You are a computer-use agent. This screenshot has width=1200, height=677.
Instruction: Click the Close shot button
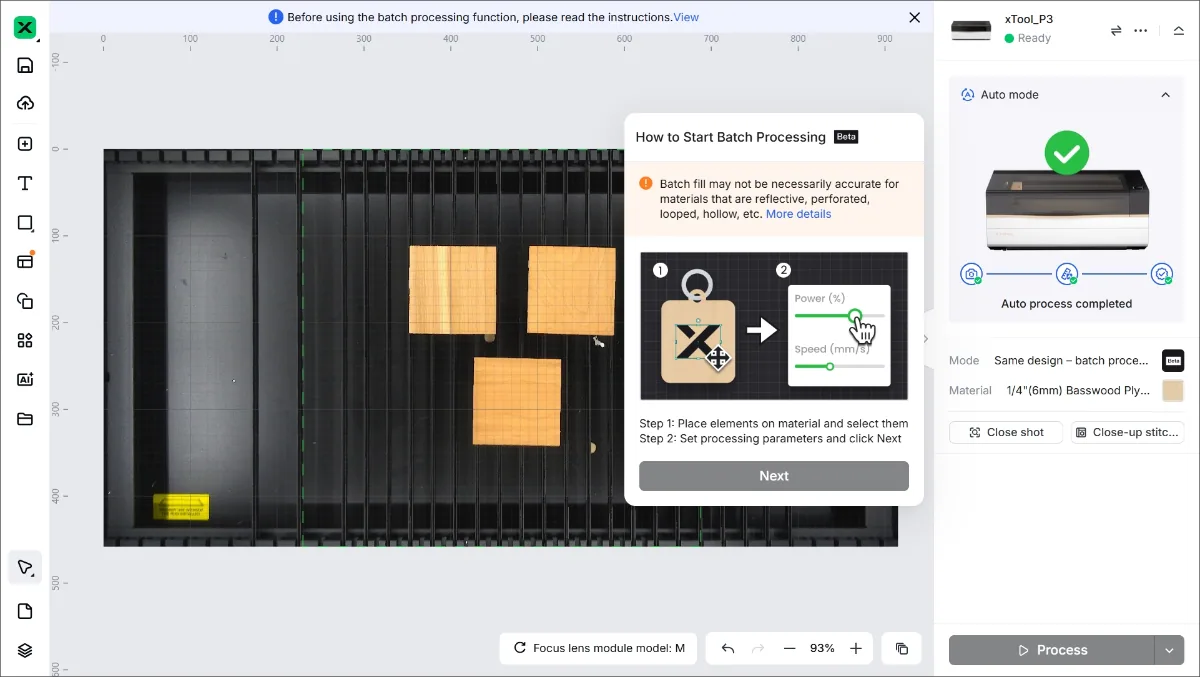click(x=1006, y=432)
